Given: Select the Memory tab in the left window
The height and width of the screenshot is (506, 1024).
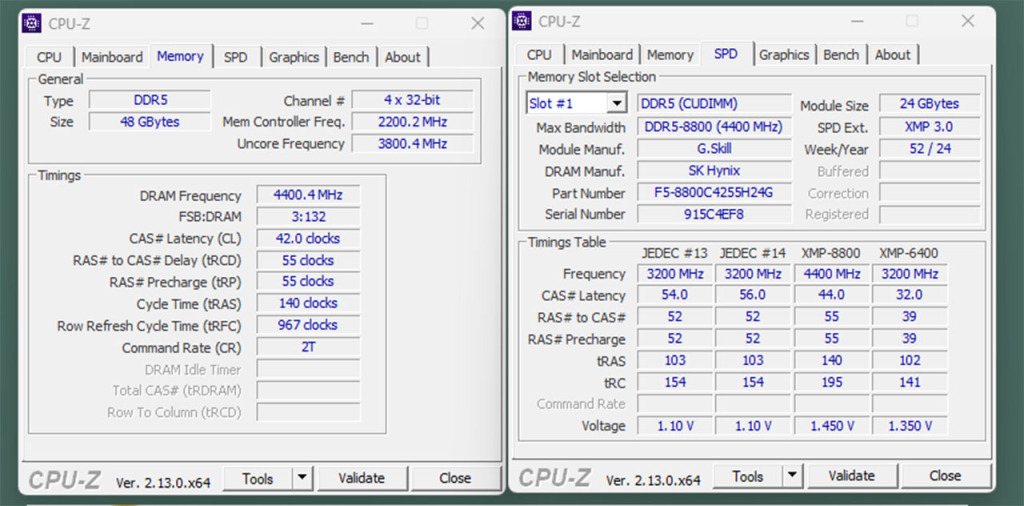Looking at the screenshot, I should point(180,56).
